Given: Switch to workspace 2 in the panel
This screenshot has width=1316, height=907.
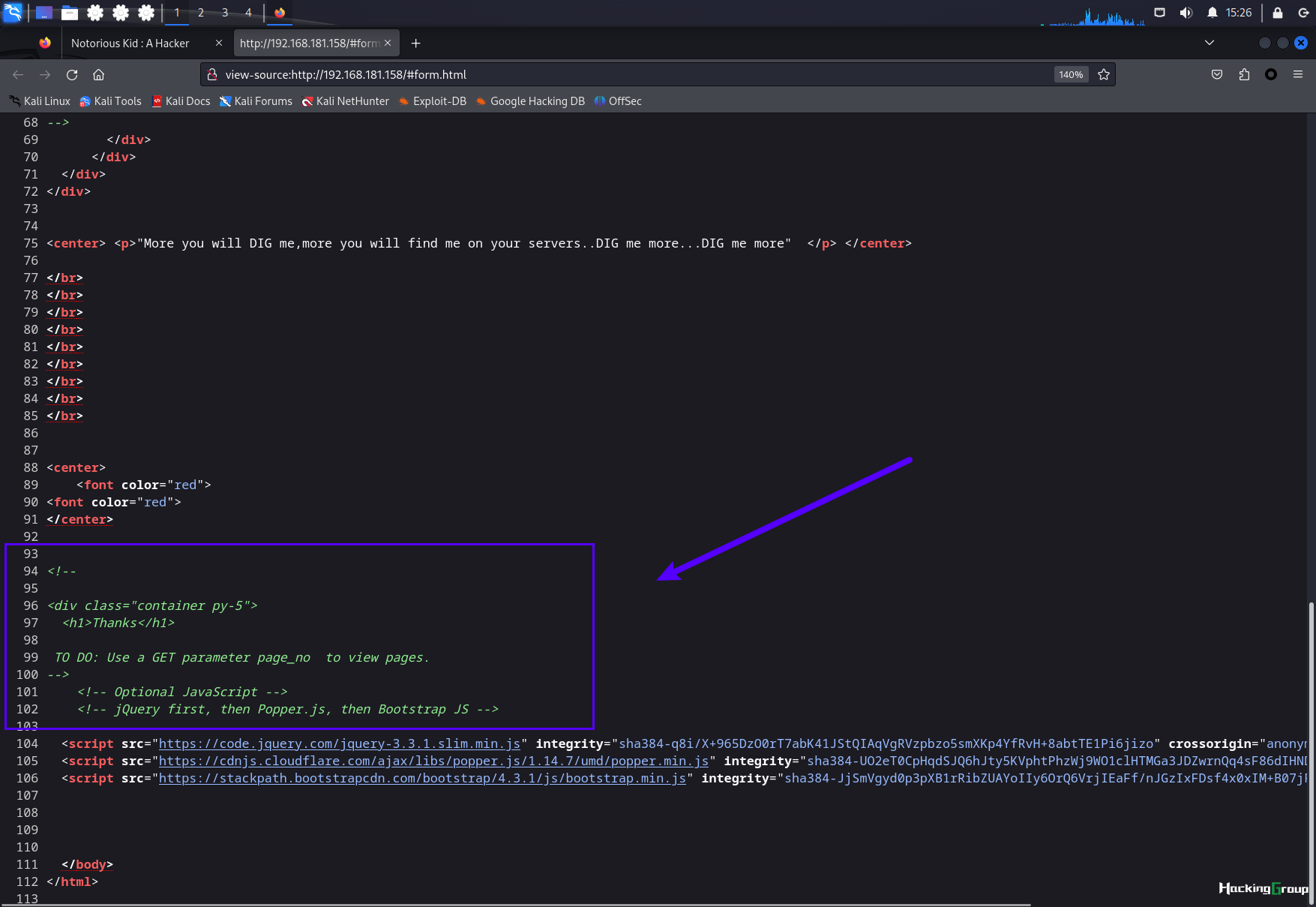Looking at the screenshot, I should click(201, 13).
